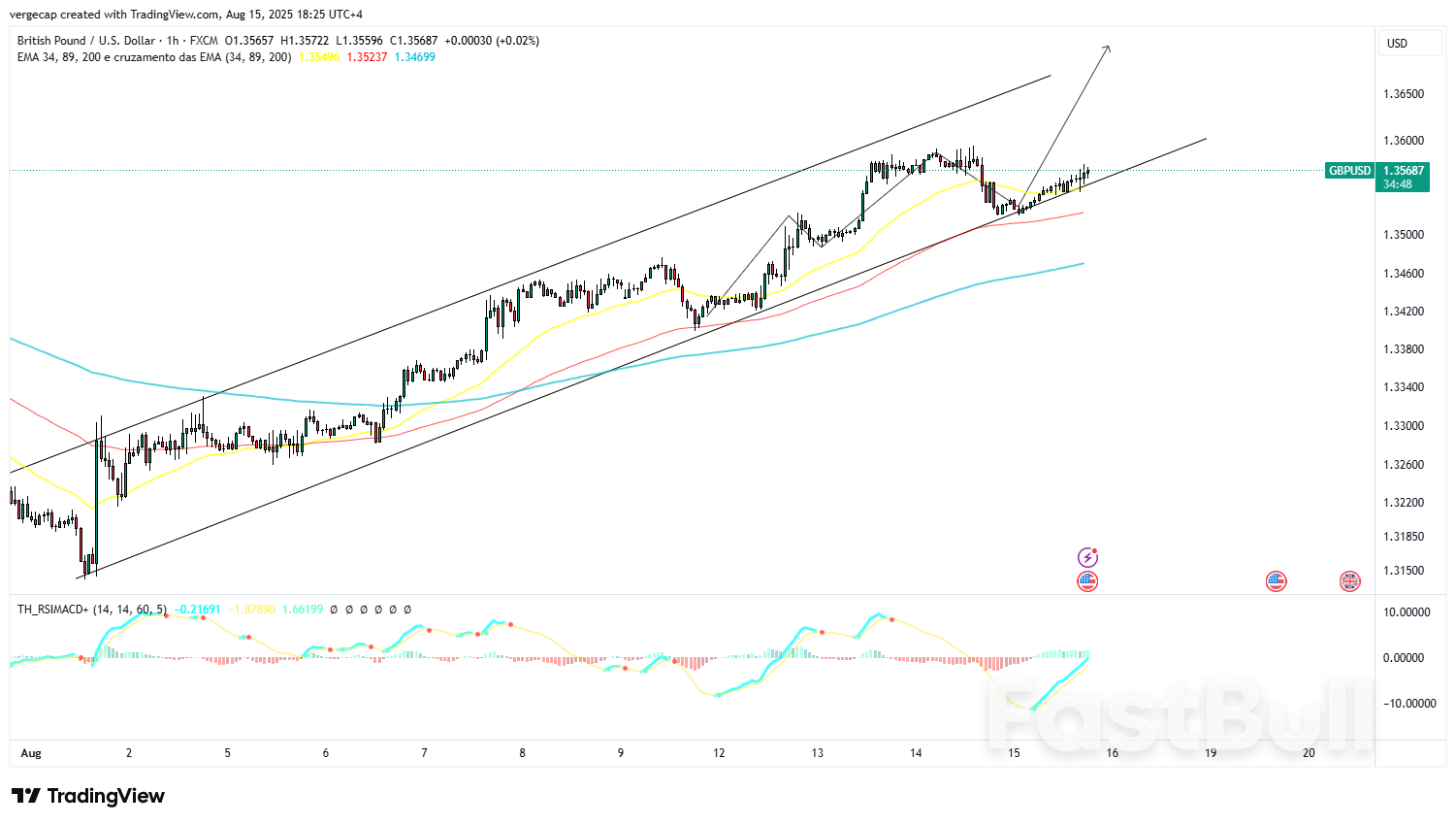Click the red notification dot on the lightning icon
1456x825 pixels.
[x=1095, y=549]
